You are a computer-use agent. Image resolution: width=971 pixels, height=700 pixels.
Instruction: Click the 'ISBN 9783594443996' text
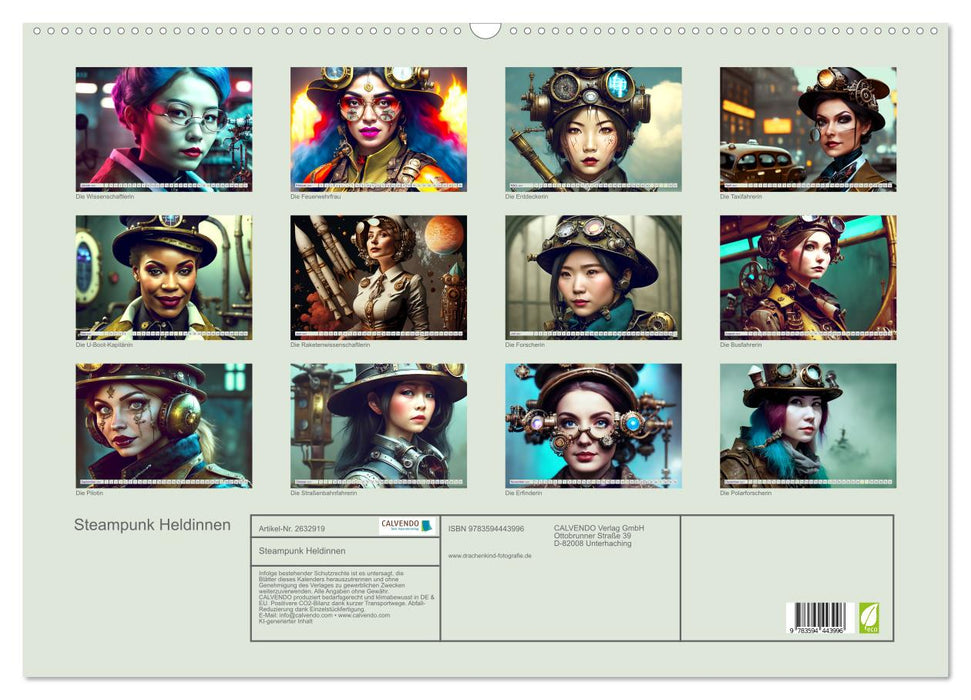[486, 528]
